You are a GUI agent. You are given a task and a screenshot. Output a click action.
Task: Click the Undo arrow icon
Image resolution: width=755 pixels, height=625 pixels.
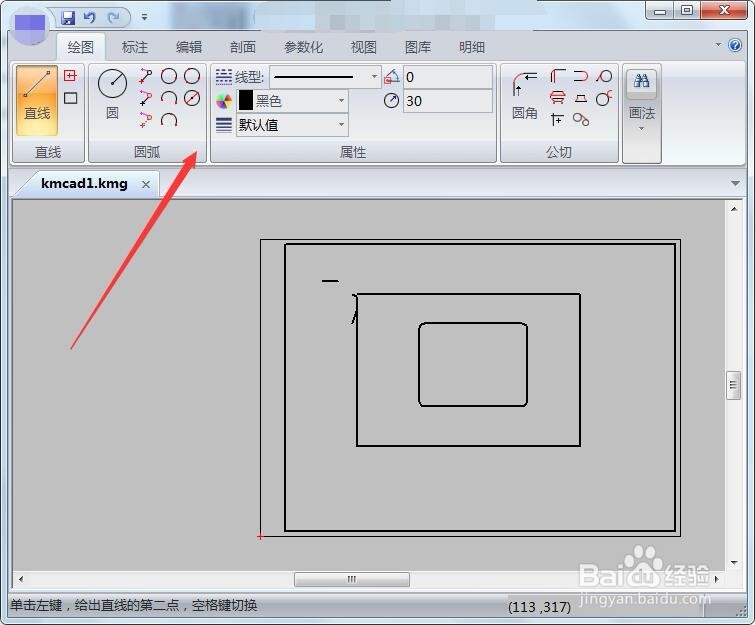coord(90,18)
